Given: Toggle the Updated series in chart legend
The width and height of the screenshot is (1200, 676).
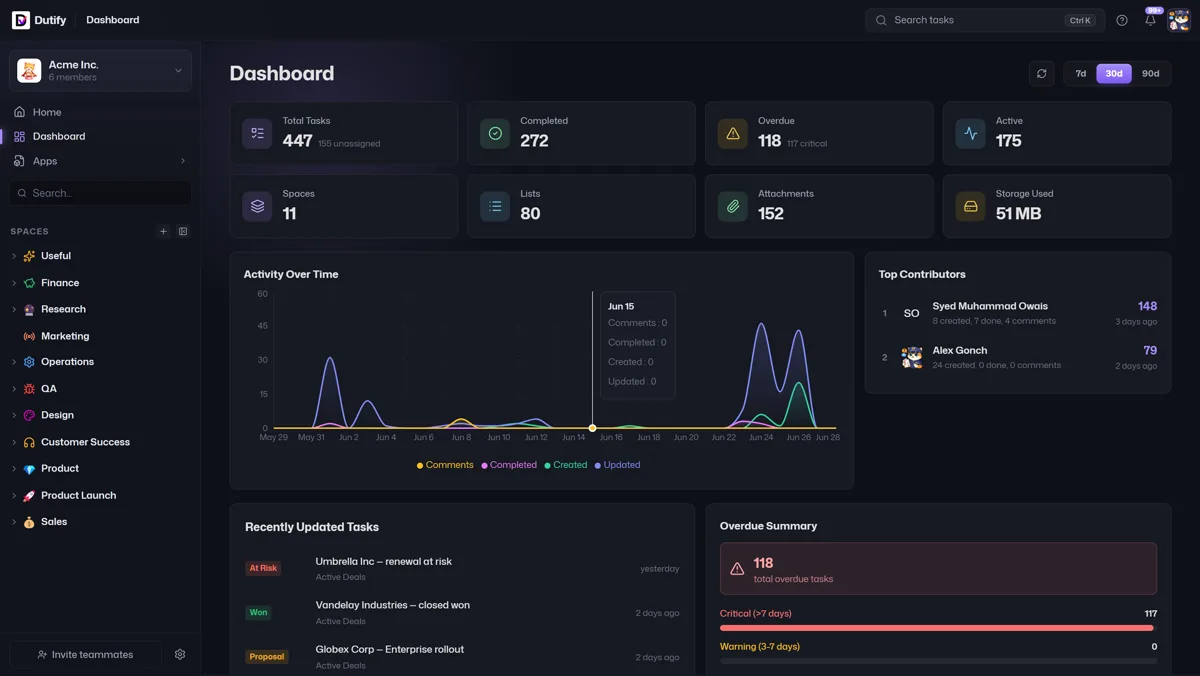Looking at the screenshot, I should pyautogui.click(x=617, y=465).
